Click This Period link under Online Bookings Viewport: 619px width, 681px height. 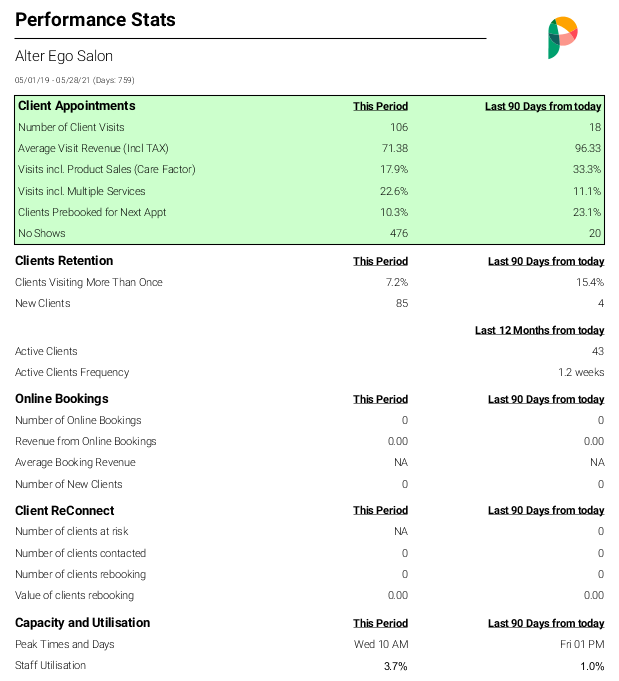pos(380,399)
